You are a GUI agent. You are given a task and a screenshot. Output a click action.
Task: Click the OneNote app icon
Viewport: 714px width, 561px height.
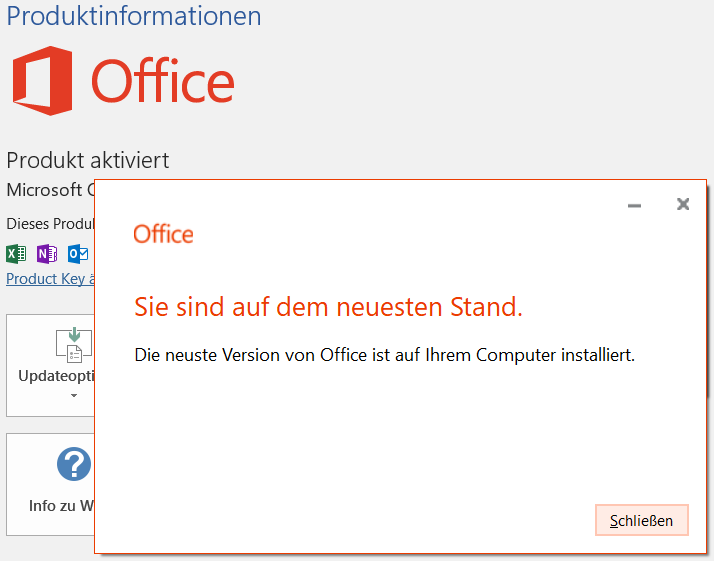(x=46, y=253)
